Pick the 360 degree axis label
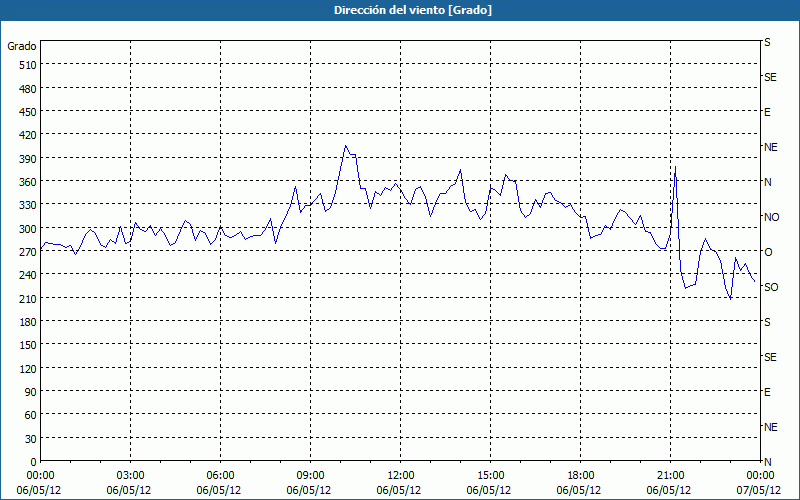Image resolution: width=800 pixels, height=500 pixels. [28, 182]
